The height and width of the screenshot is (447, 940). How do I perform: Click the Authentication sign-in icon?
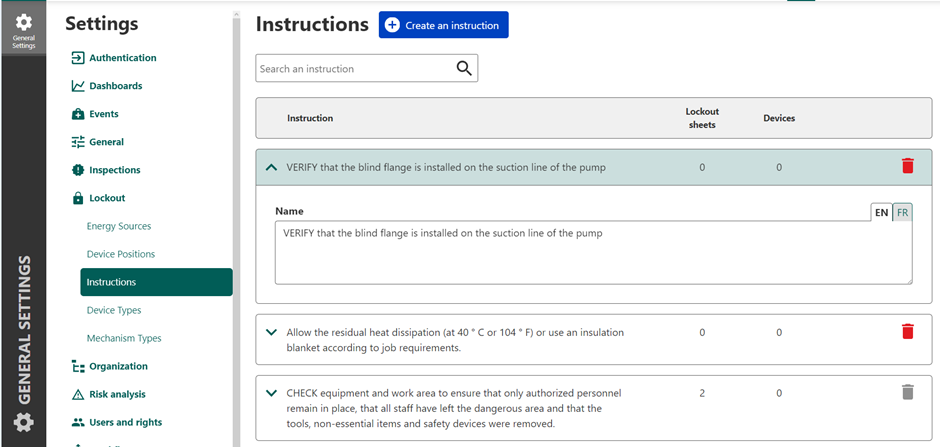[78, 58]
